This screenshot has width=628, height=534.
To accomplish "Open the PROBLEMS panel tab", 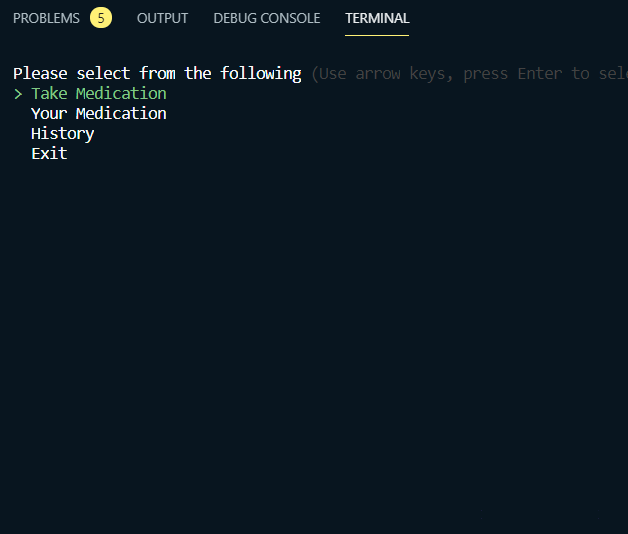I will click(46, 18).
